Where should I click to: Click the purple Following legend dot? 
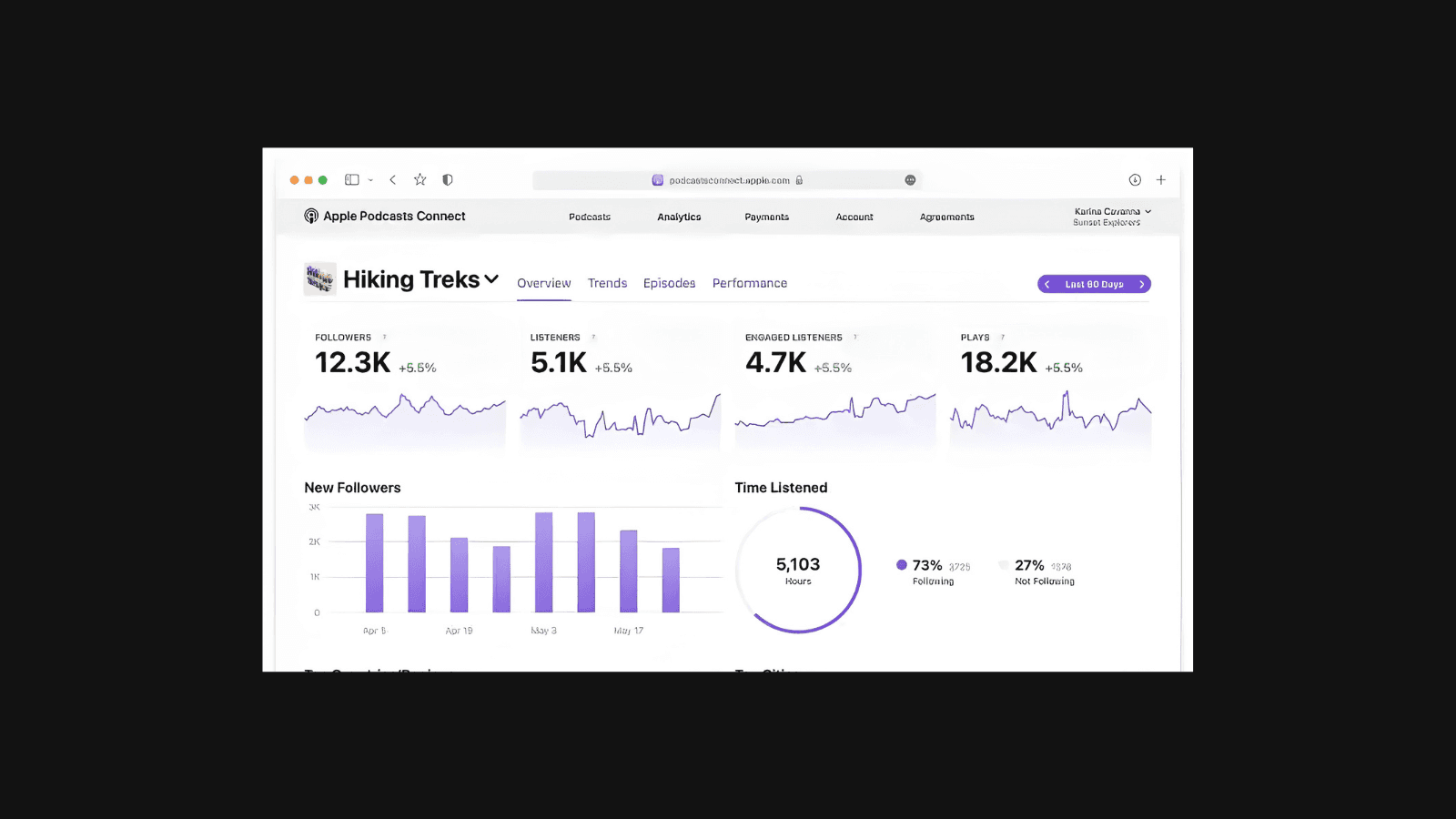902,565
